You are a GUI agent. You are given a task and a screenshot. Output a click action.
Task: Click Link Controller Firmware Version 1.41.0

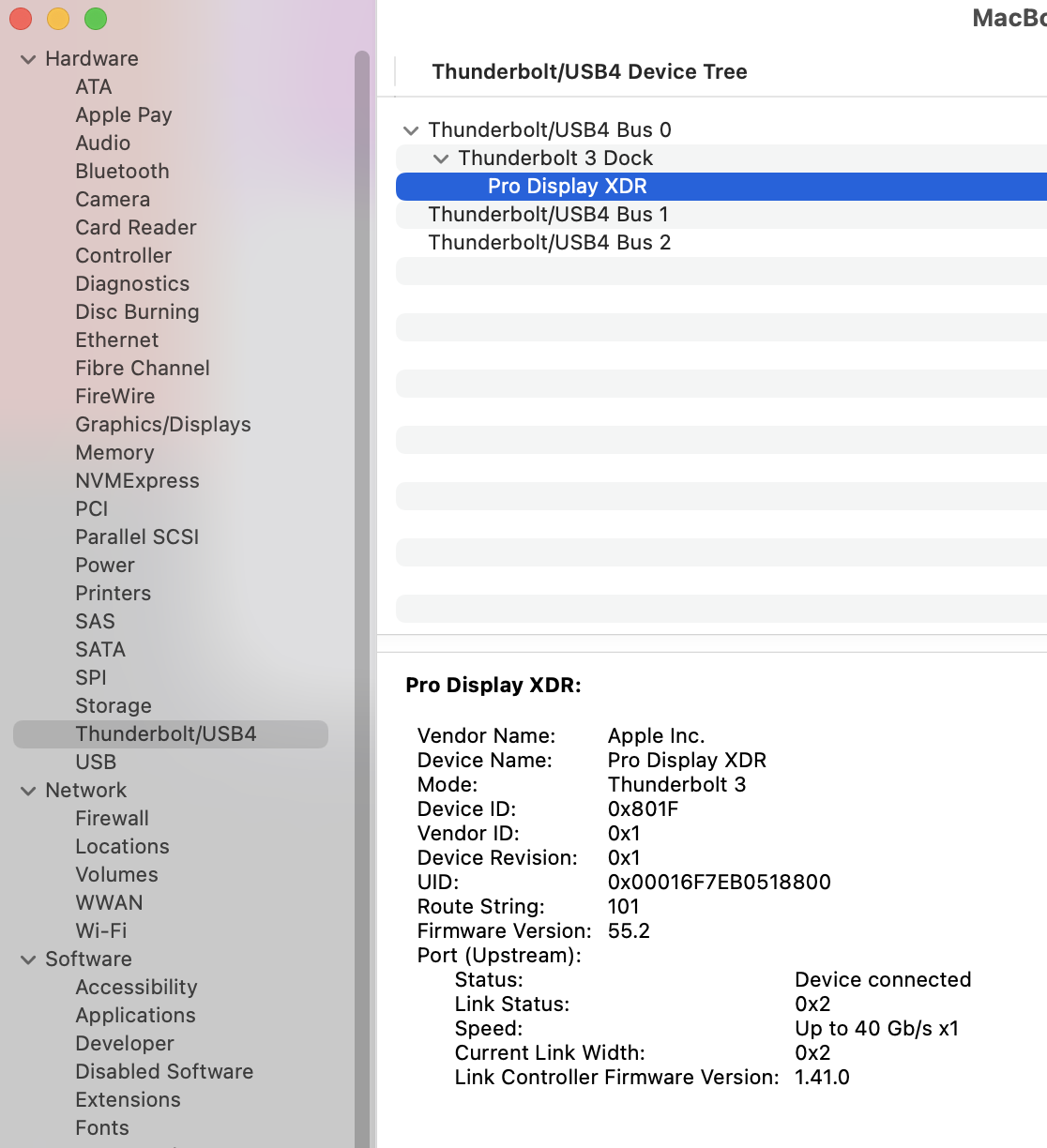(x=822, y=1078)
